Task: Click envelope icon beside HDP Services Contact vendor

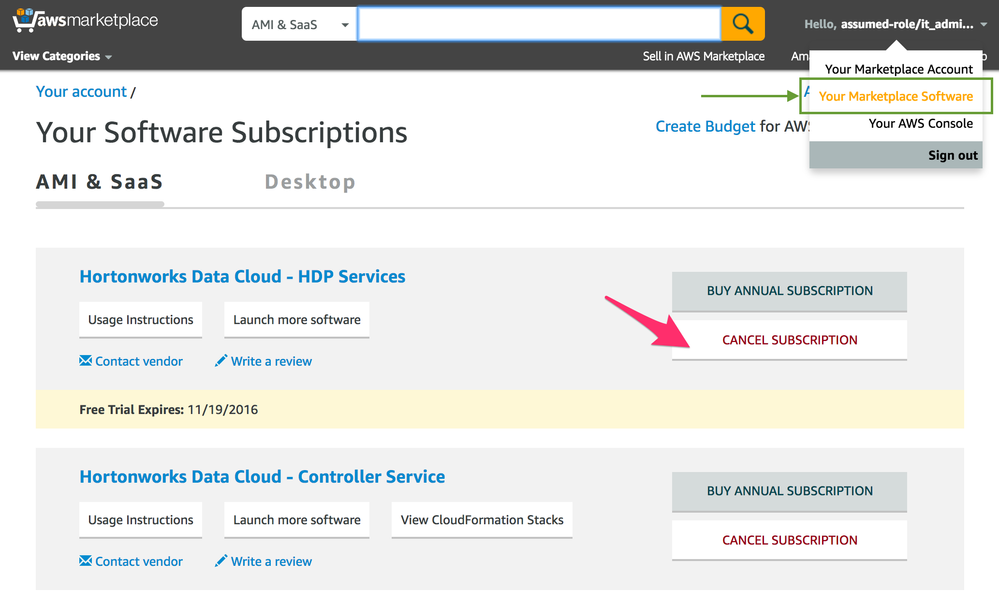Action: tap(86, 361)
